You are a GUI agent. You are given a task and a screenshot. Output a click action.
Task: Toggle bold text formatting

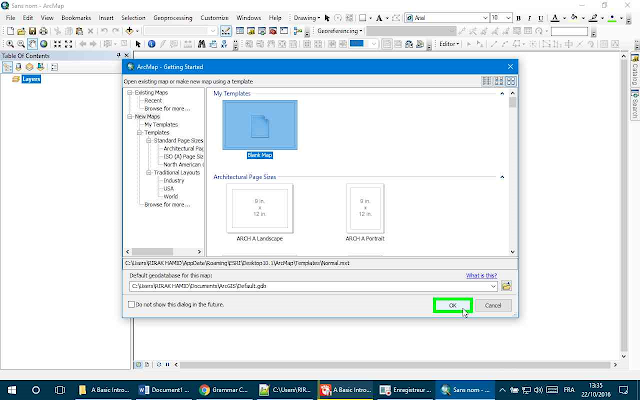(518, 18)
